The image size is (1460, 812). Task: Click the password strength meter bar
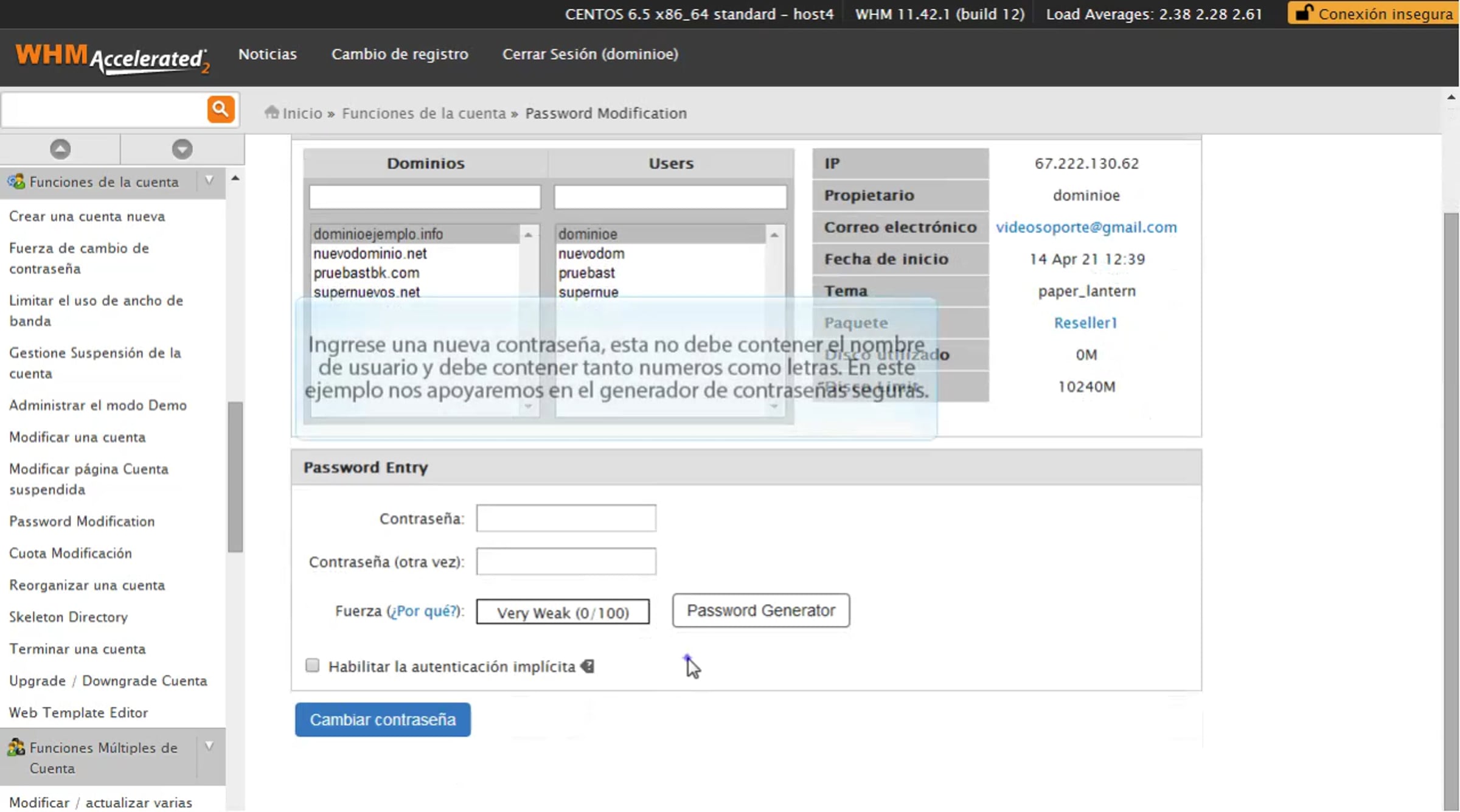[x=563, y=612]
